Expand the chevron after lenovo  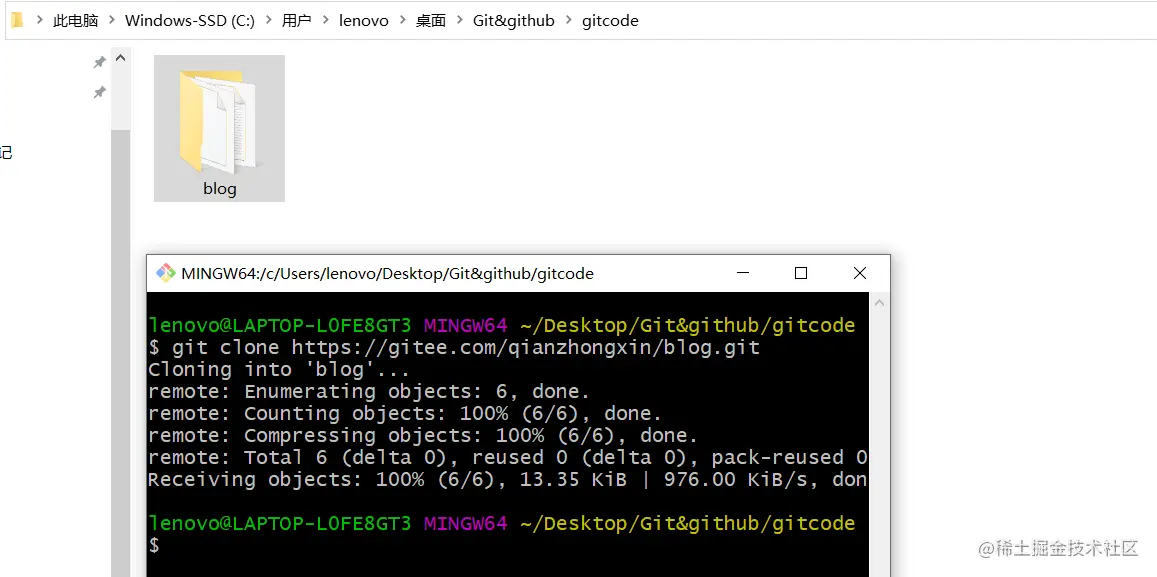coord(402,21)
